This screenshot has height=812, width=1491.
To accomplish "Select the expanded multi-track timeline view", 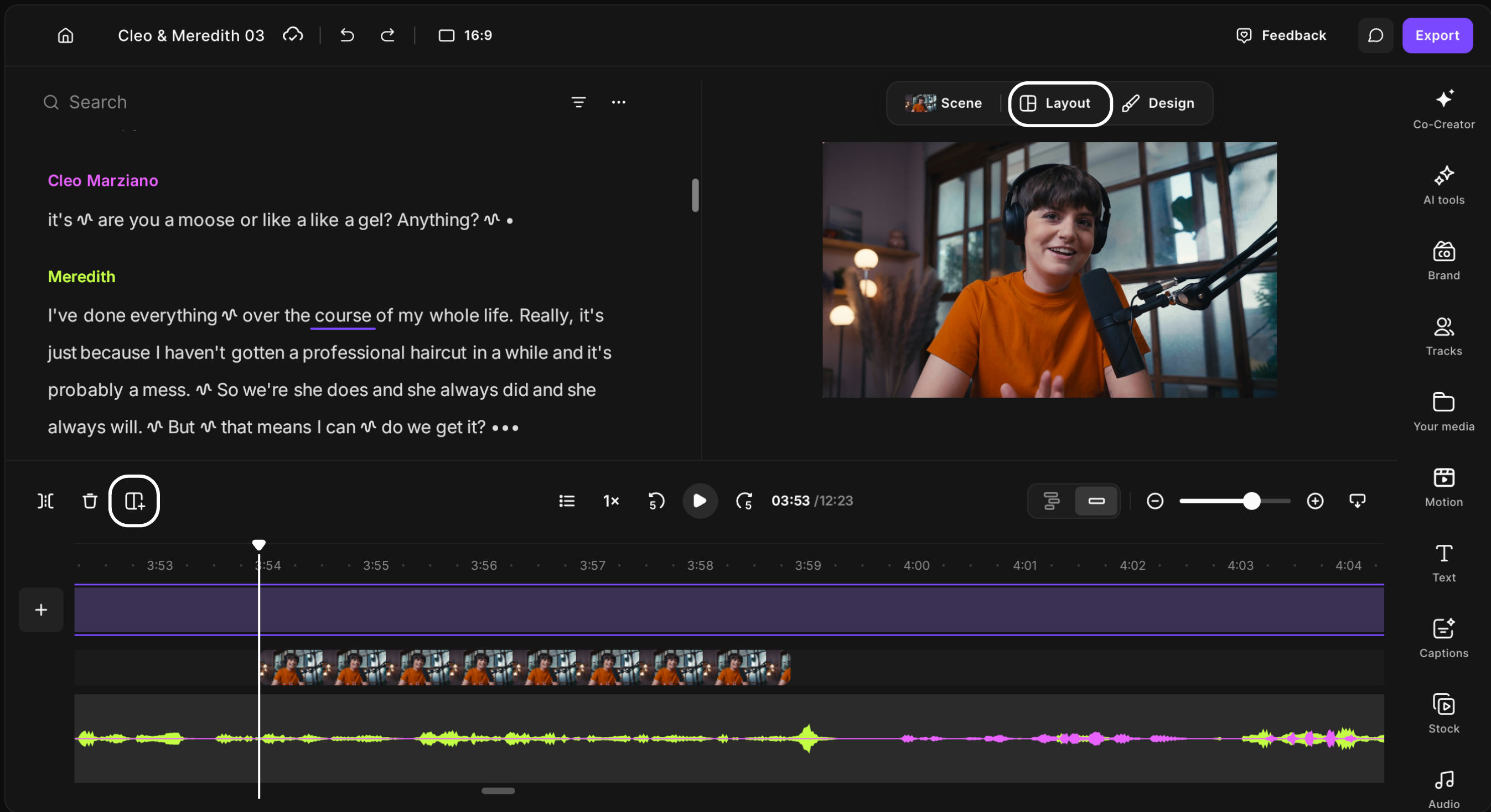I will 1052,501.
